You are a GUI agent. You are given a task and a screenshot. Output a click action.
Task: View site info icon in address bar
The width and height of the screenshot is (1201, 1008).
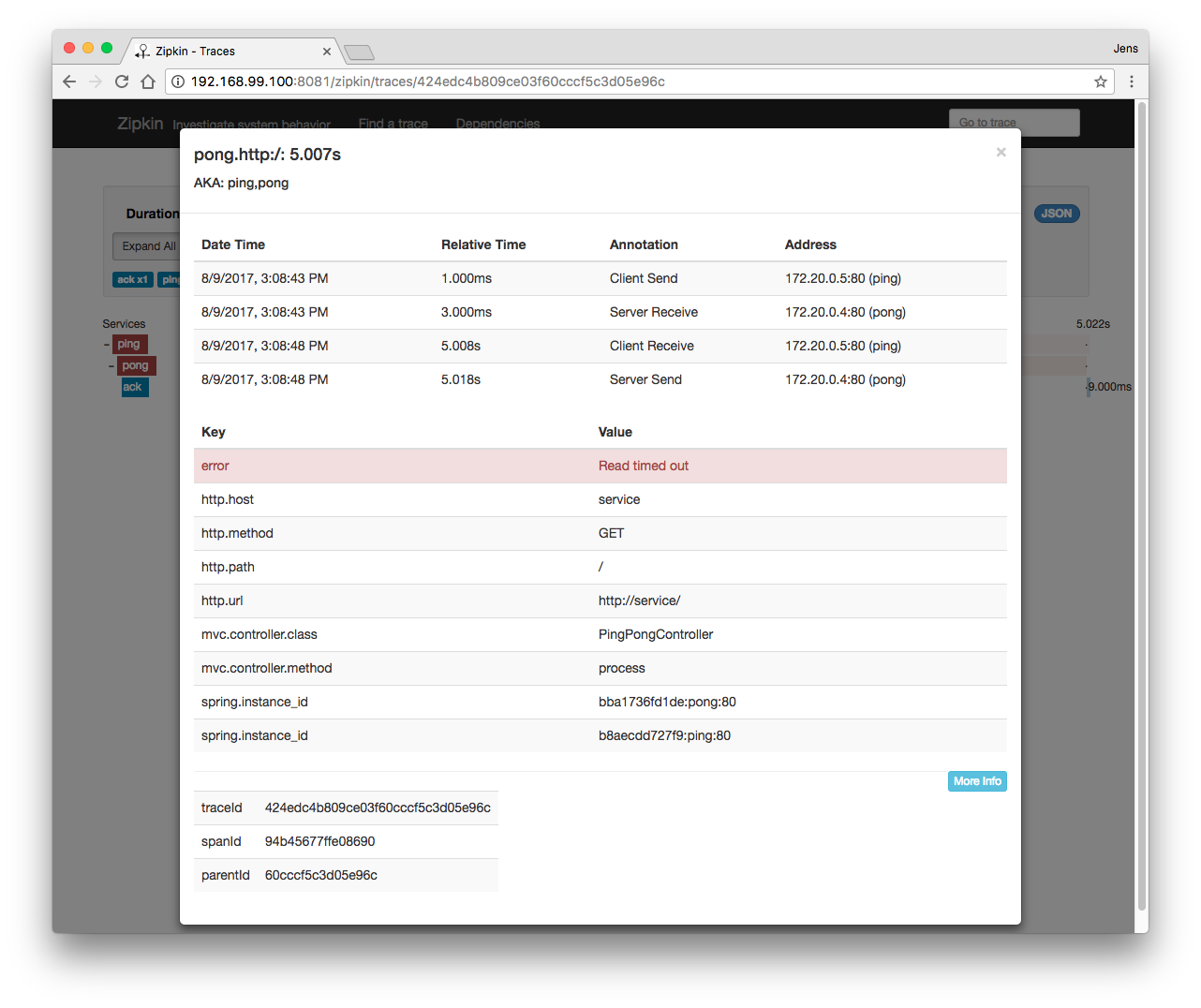point(178,82)
